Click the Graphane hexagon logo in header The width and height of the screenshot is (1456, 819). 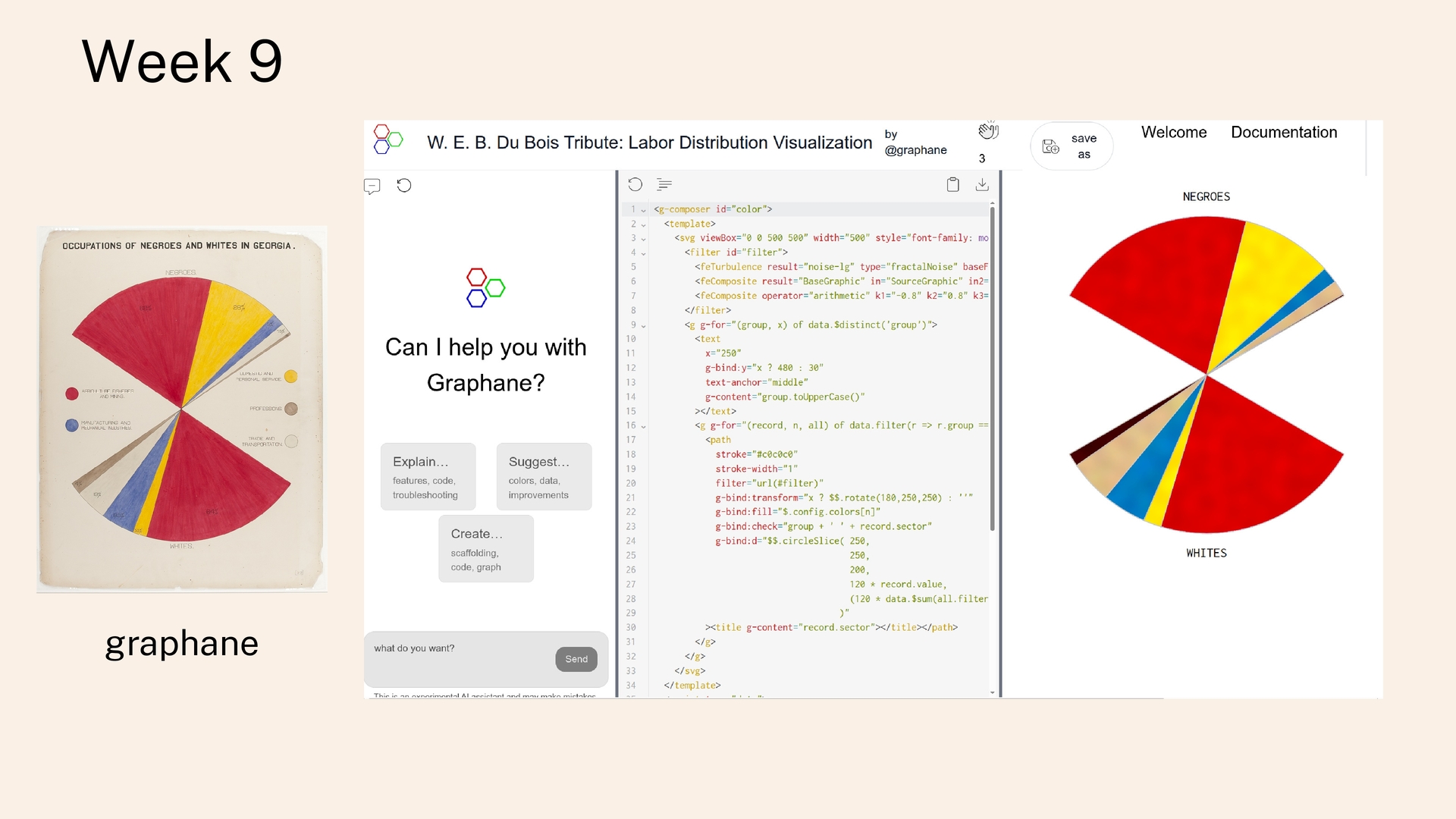click(388, 140)
